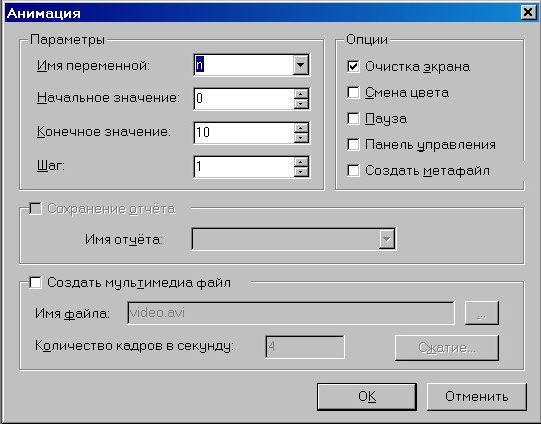
Task: Enable Панель управления checkbox
Action: pos(353,145)
